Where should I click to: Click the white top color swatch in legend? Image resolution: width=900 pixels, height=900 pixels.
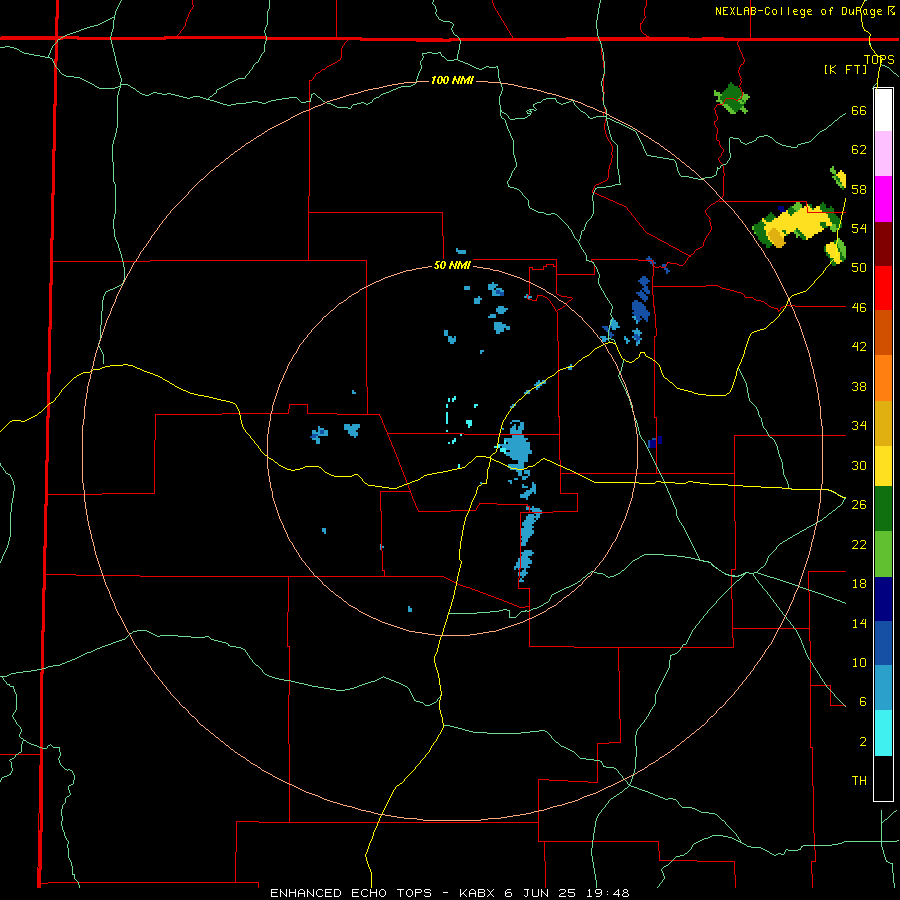pos(883,110)
